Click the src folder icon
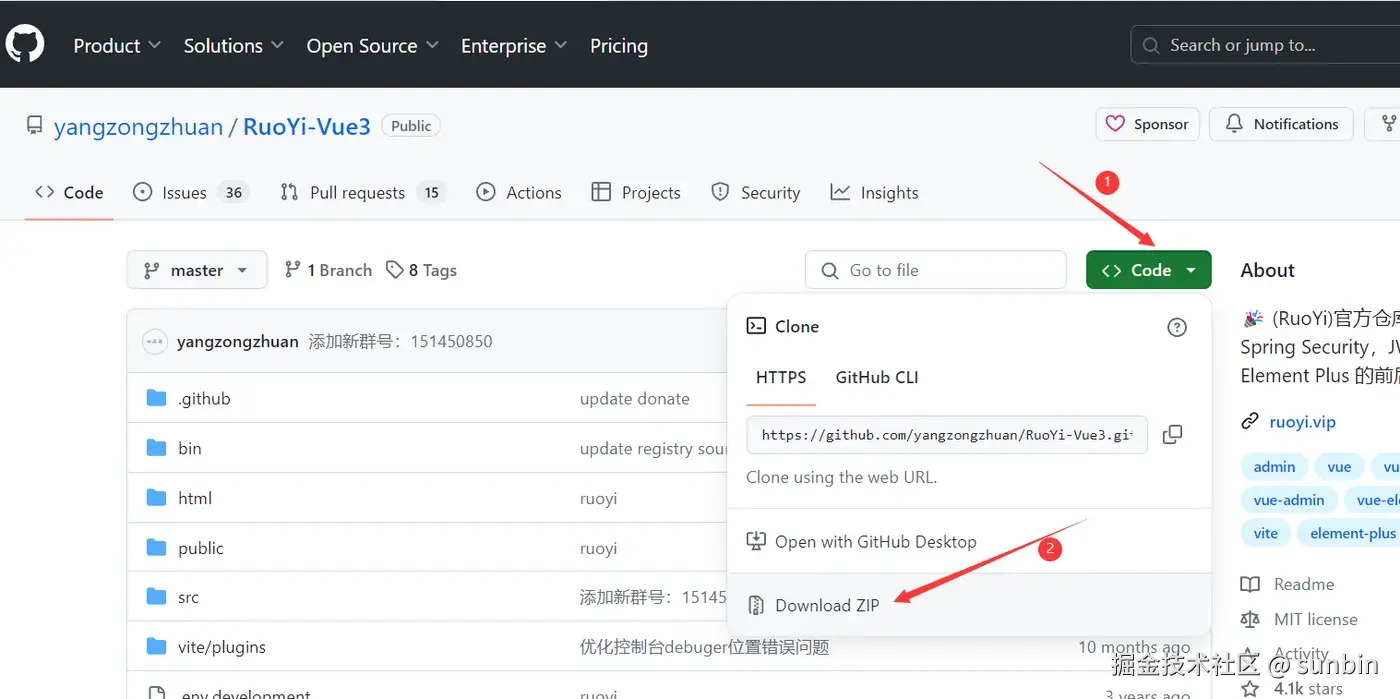This screenshot has width=1400, height=699. click(x=156, y=597)
